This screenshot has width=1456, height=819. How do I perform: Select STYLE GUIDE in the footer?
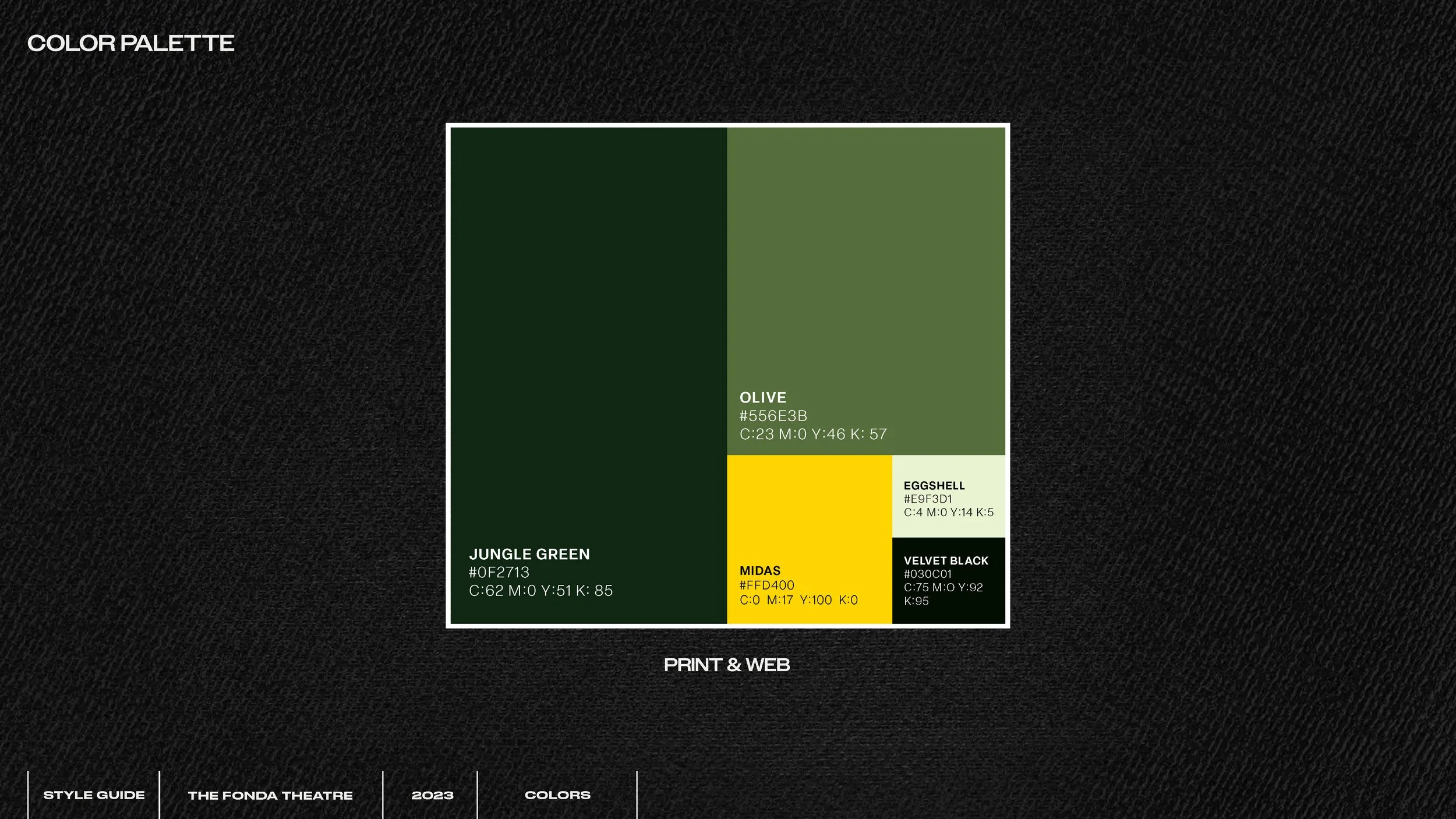[95, 795]
